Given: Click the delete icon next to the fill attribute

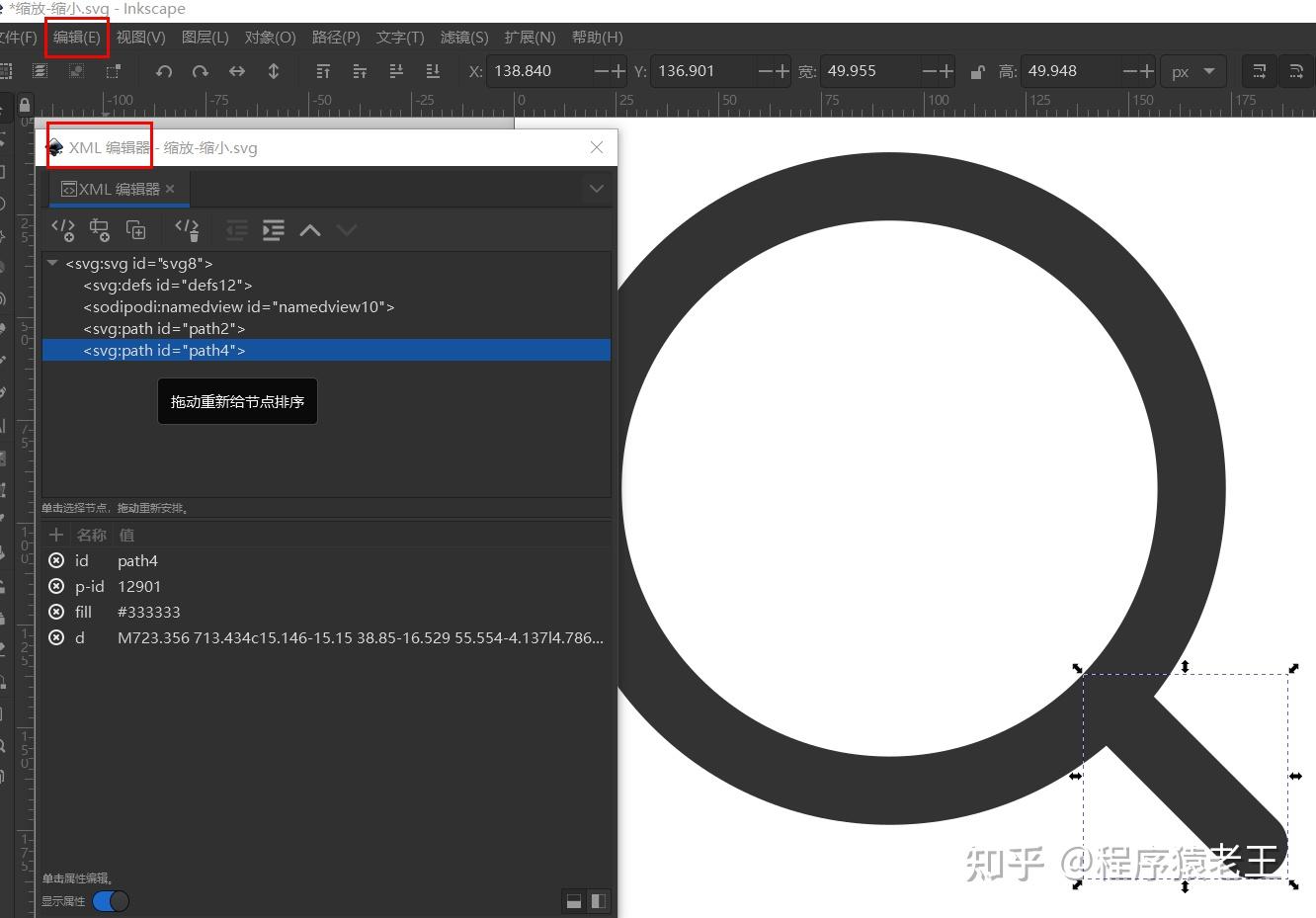Looking at the screenshot, I should pos(56,612).
